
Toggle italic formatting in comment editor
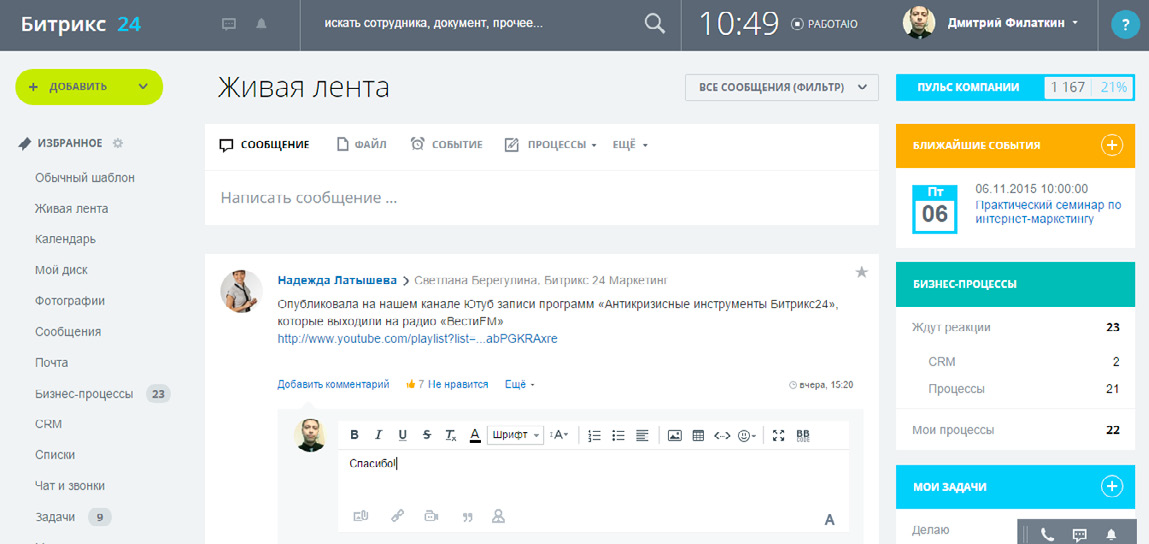(x=378, y=435)
